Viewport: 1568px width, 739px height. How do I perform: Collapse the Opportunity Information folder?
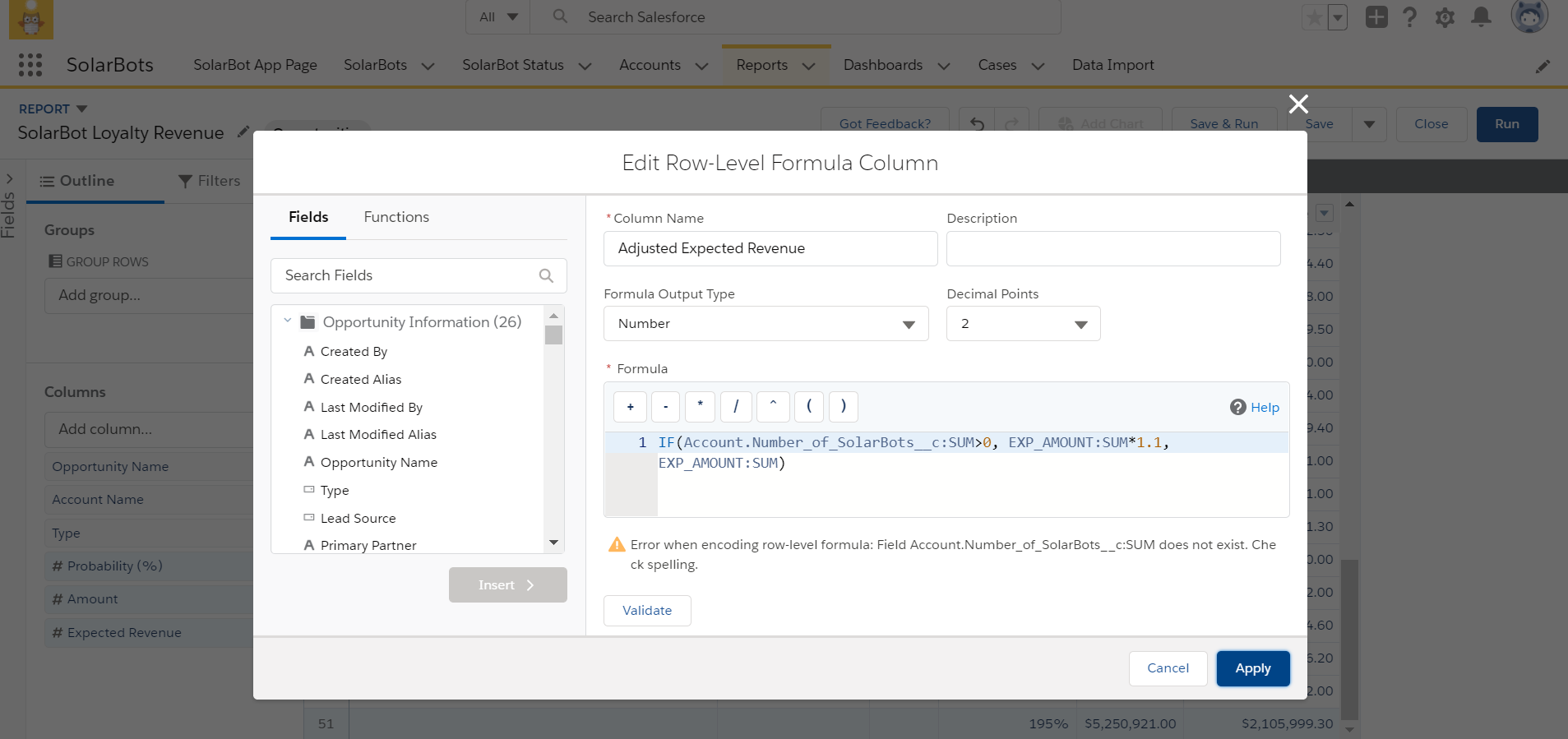point(287,321)
